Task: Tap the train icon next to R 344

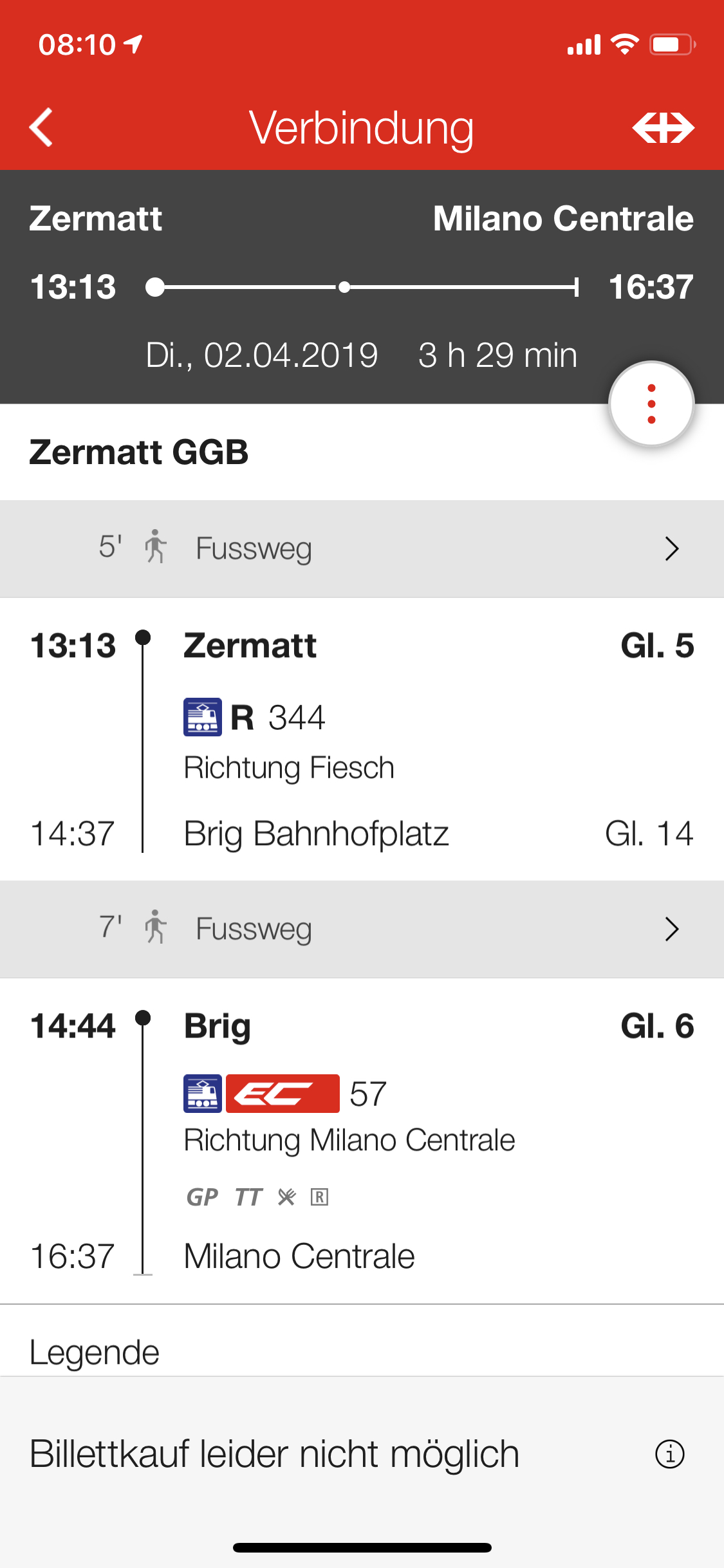Action: pos(203,717)
